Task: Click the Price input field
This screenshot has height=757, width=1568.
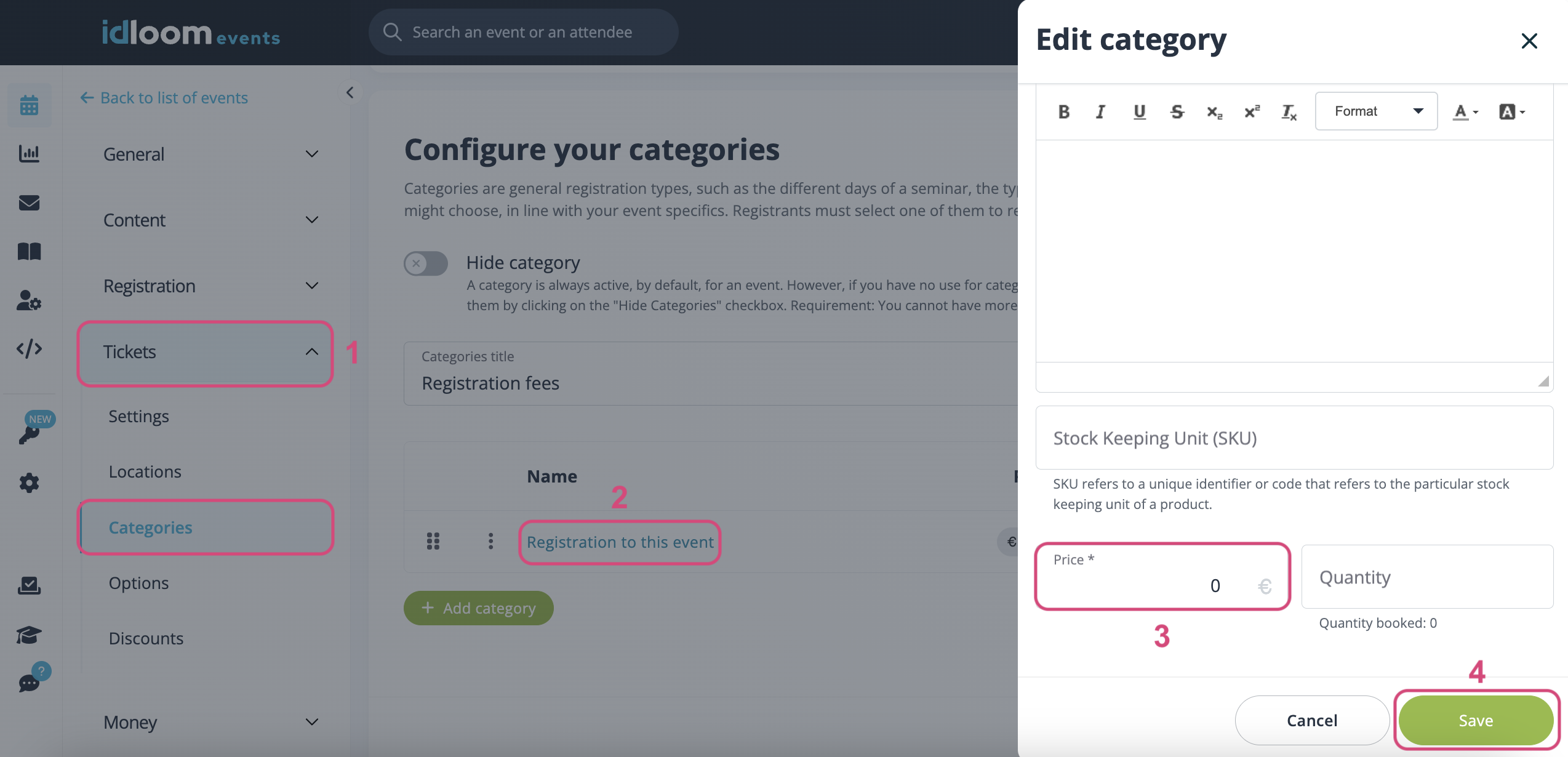Action: [x=1162, y=584]
